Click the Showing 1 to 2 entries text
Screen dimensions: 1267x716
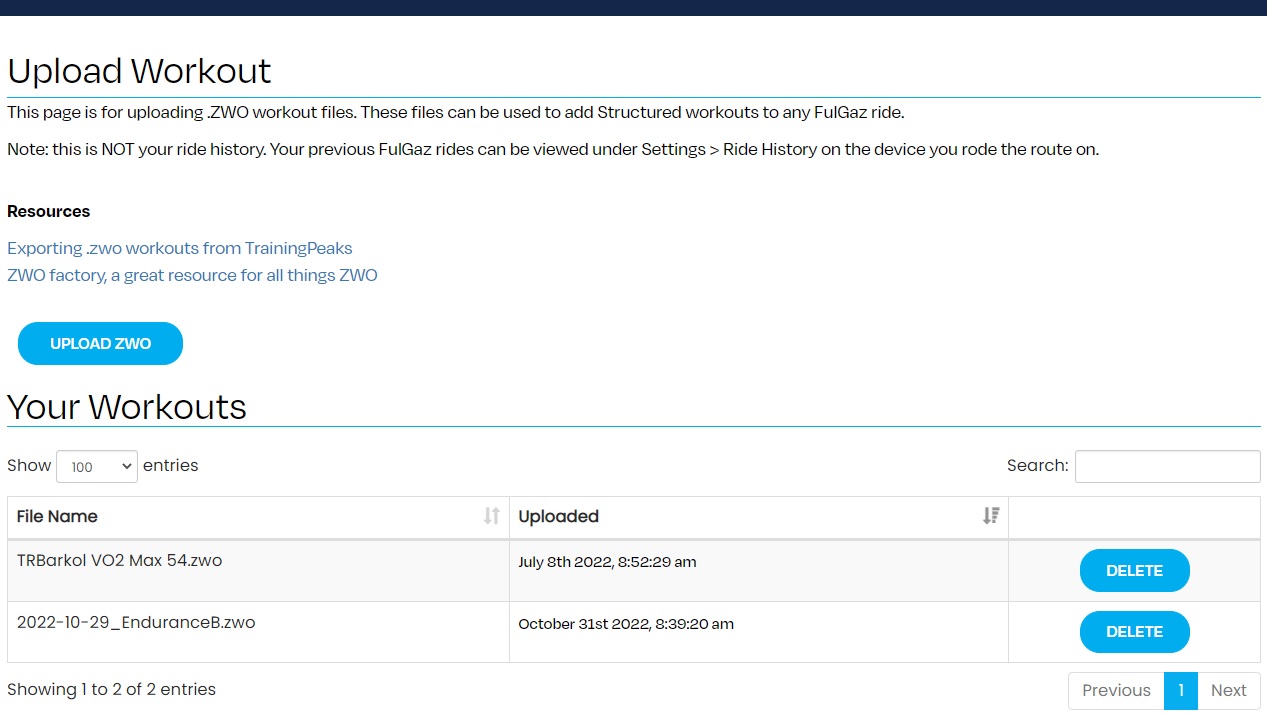tap(111, 689)
